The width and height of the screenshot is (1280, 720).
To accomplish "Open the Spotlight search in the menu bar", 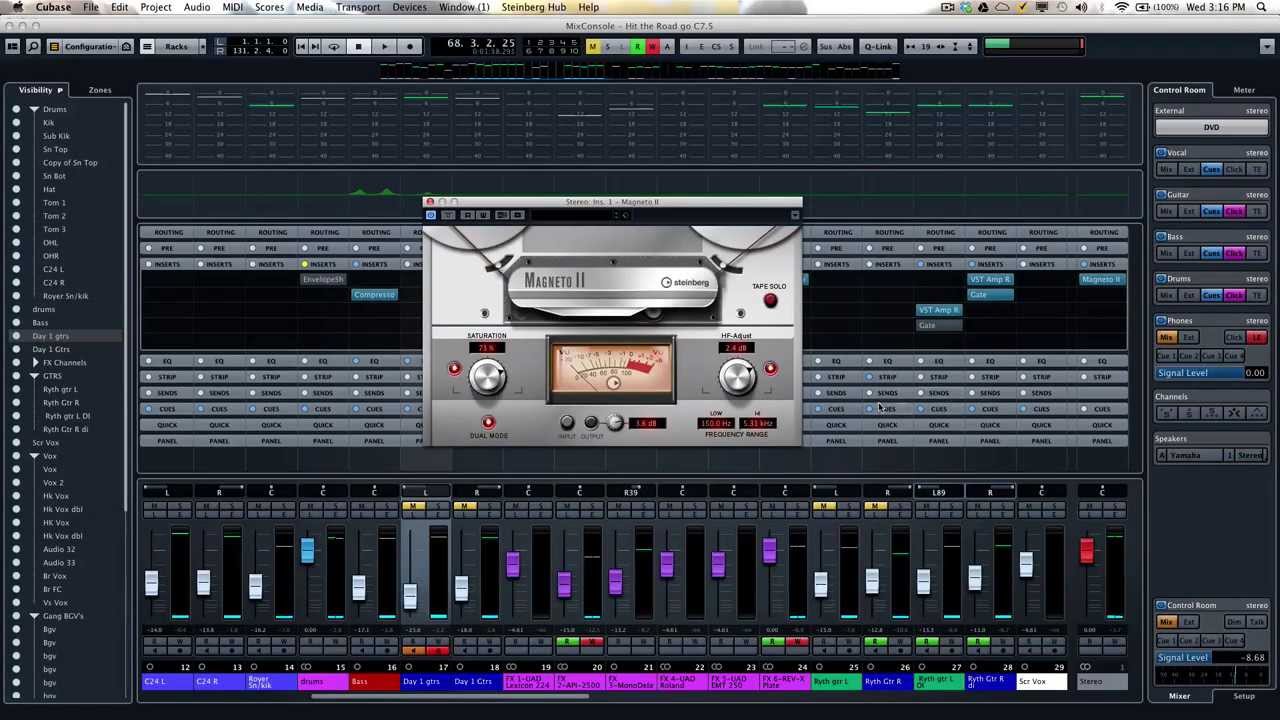I will coord(1264,7).
